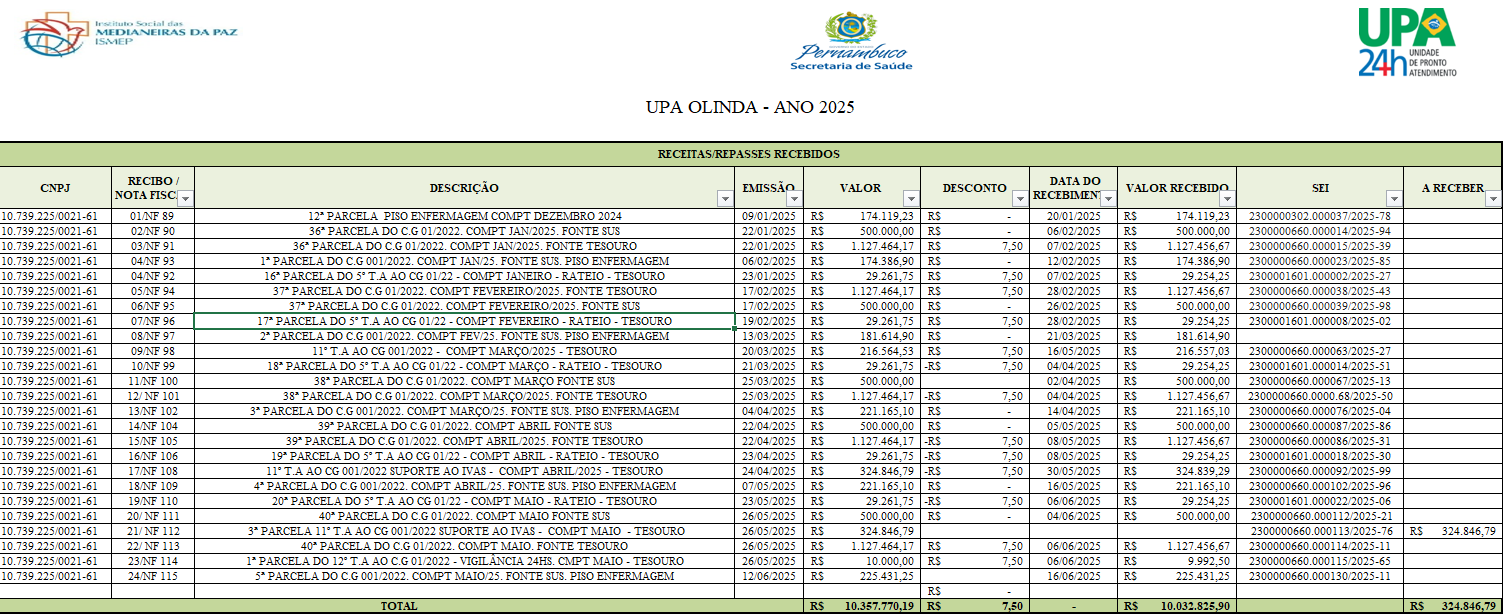1504x616 pixels.
Task: Click the UPA 24h logo
Action: tap(1407, 42)
